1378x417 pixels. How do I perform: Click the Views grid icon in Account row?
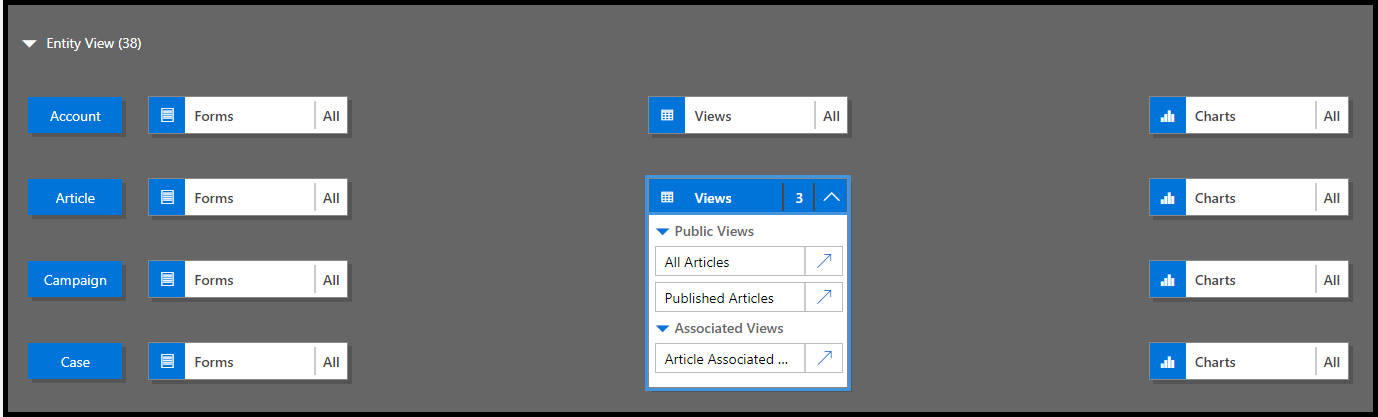click(x=667, y=116)
